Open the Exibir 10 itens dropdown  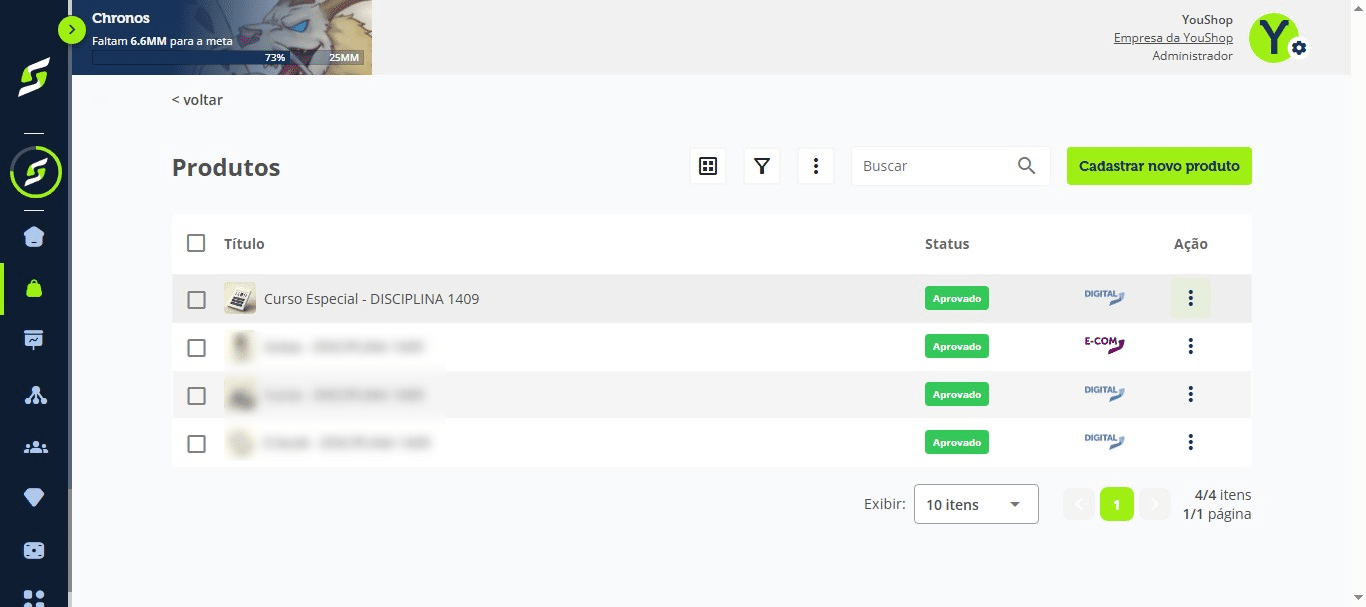coord(976,504)
